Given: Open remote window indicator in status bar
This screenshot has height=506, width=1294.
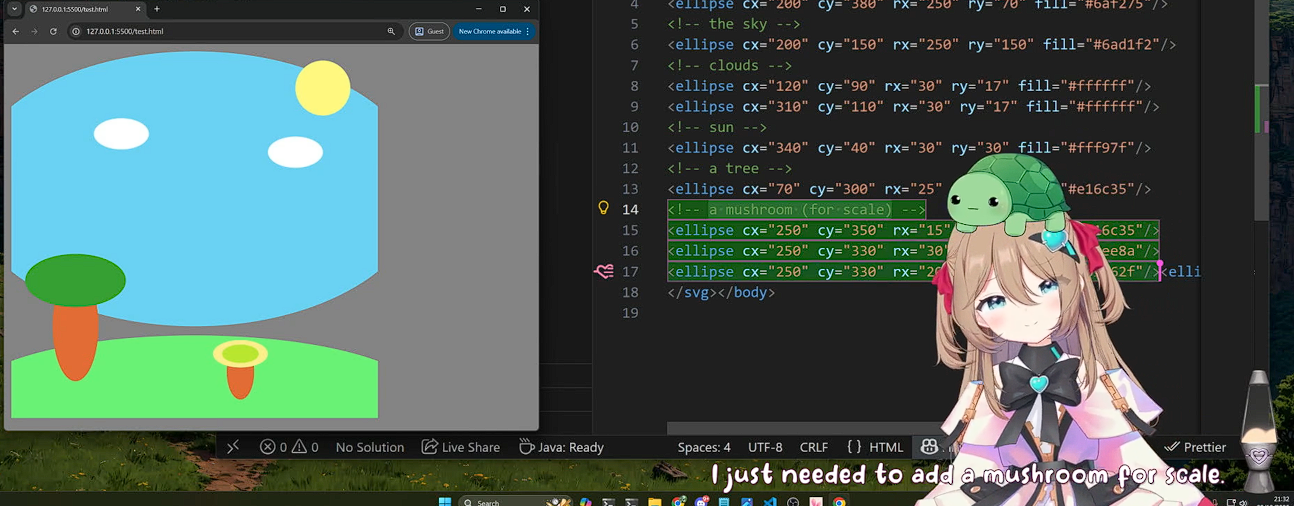Looking at the screenshot, I should 233,447.
